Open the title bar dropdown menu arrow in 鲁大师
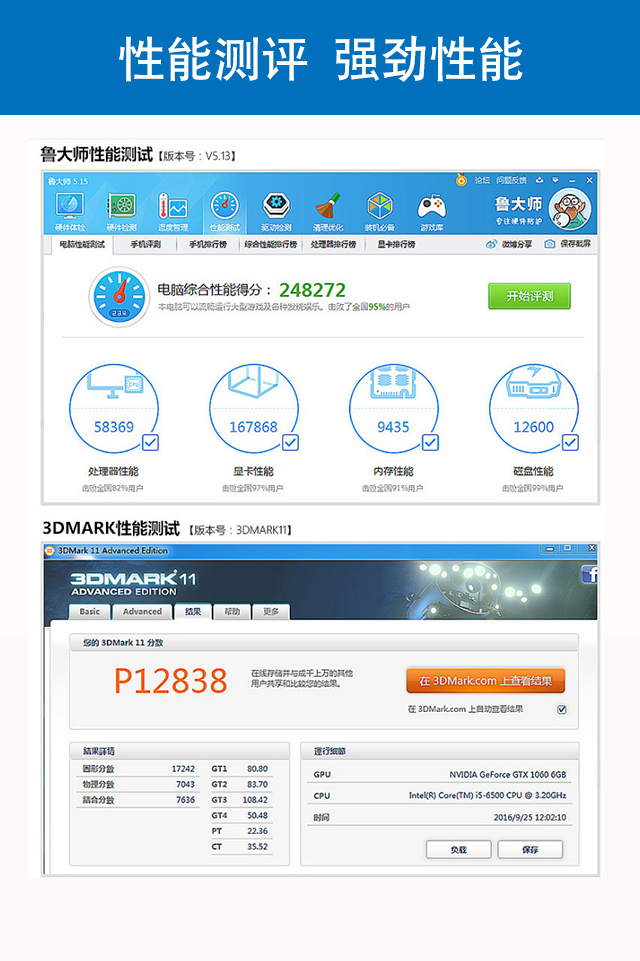Screen dimensions: 640x961 tap(555, 180)
